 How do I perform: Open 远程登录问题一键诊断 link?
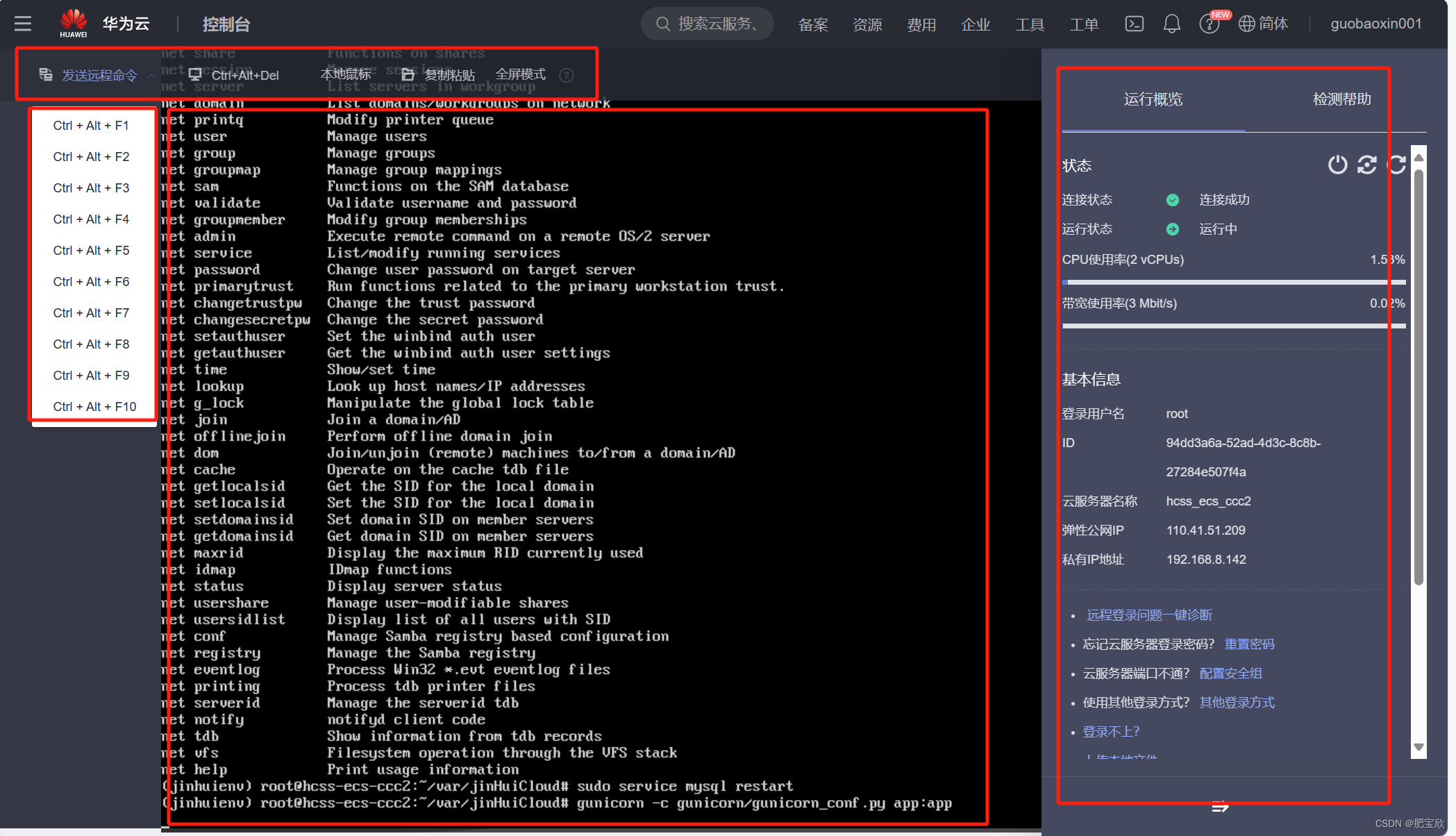[1149, 615]
